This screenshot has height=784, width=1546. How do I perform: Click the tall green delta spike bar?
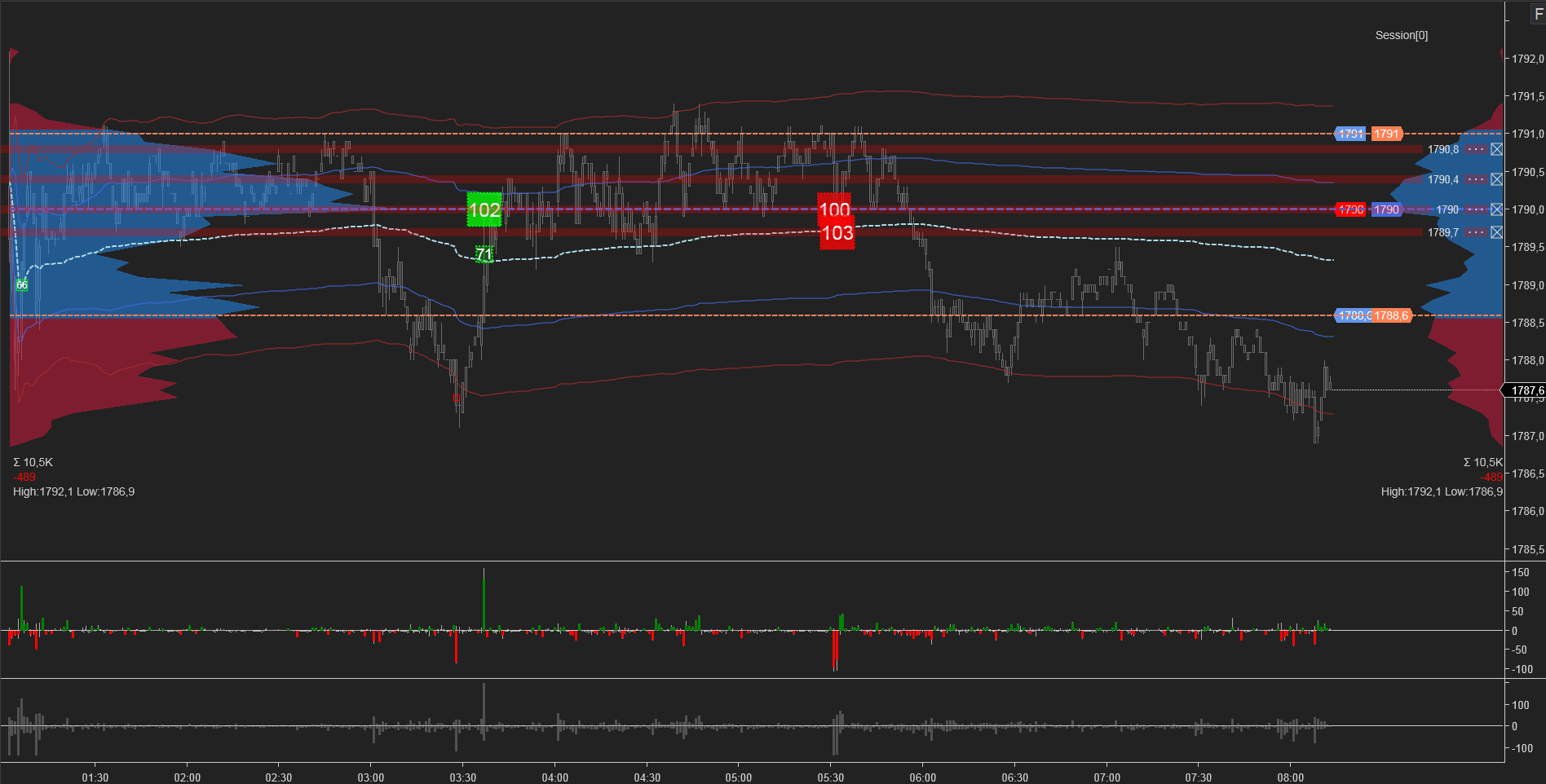pos(484,599)
